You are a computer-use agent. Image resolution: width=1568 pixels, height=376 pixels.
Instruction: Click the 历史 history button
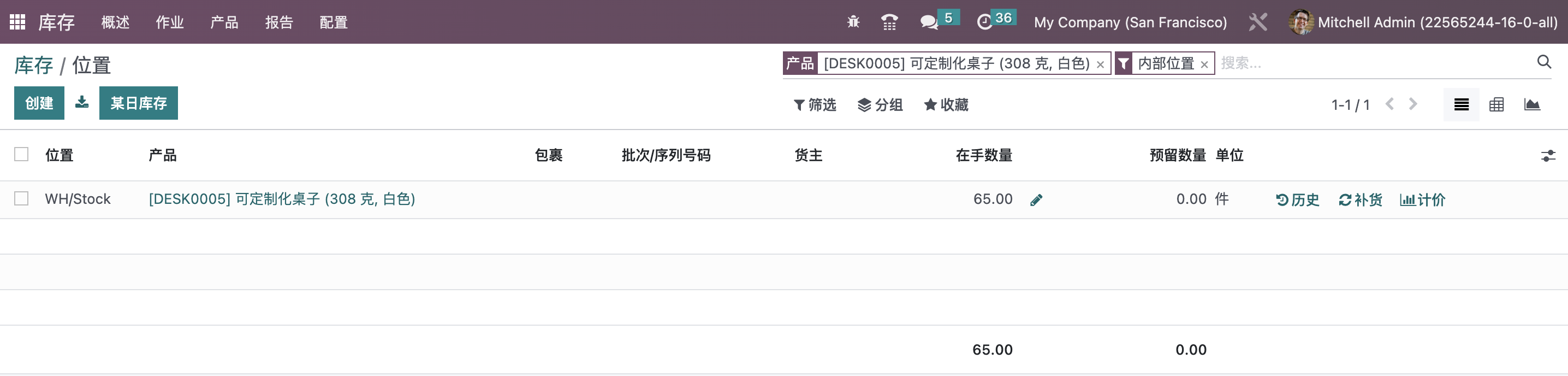(1297, 200)
